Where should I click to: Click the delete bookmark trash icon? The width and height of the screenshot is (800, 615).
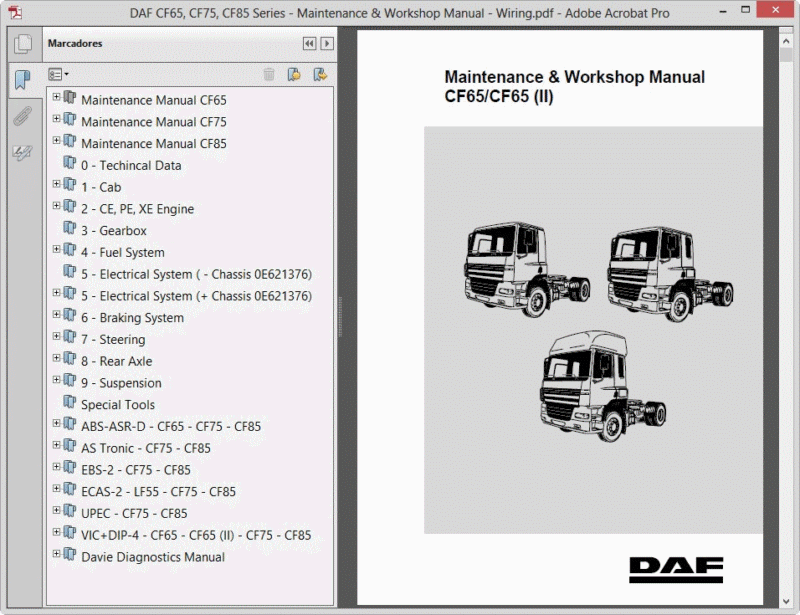point(269,75)
